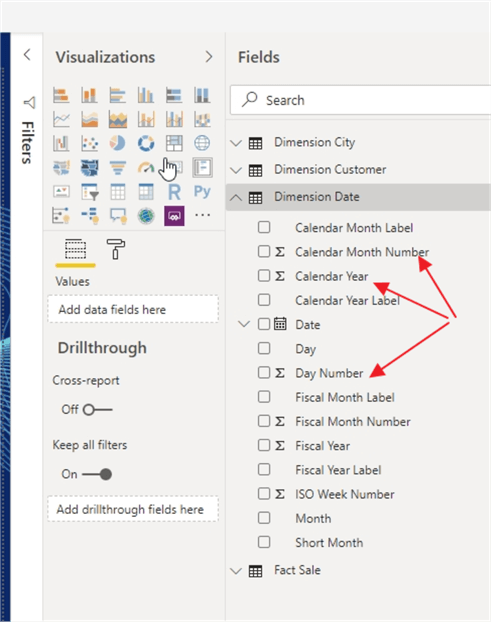
Task: Insert a stacked area chart visual
Action: tap(118, 119)
